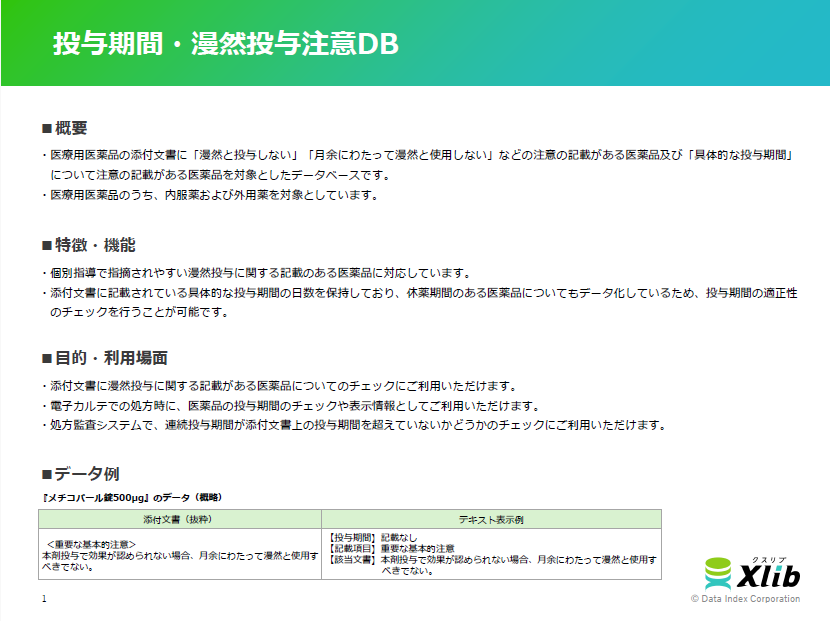Select the ■特徴・機能 heading

coord(89,245)
